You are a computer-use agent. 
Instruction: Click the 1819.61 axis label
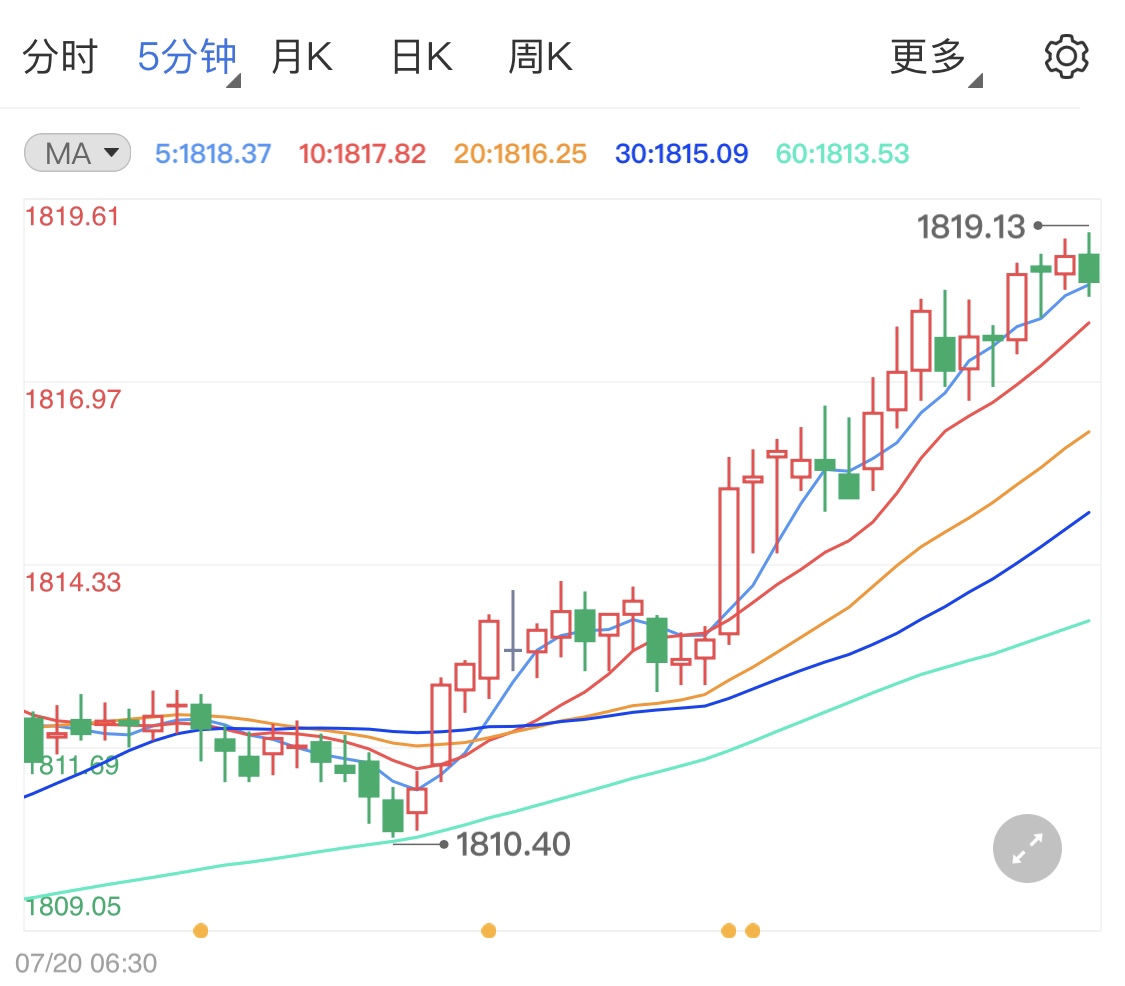(x=72, y=217)
